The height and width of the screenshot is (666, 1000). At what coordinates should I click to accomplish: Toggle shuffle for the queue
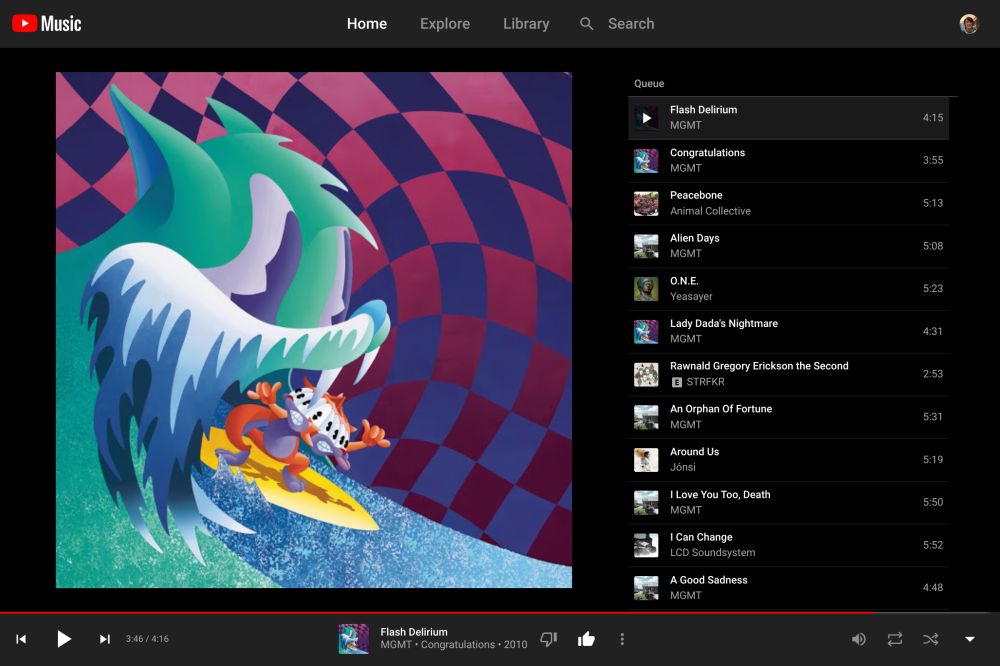(930, 639)
